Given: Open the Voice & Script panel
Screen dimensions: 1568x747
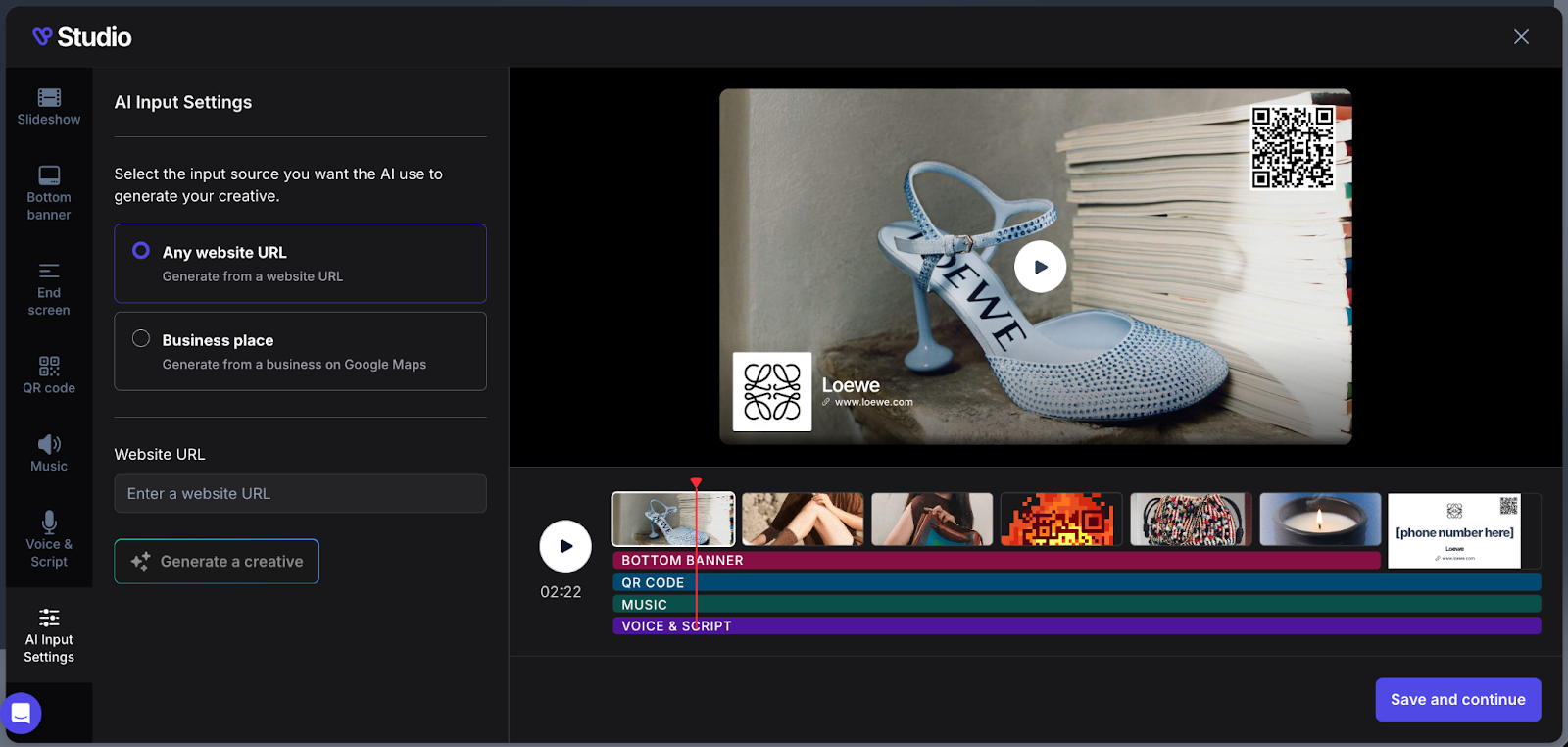Looking at the screenshot, I should pos(49,538).
